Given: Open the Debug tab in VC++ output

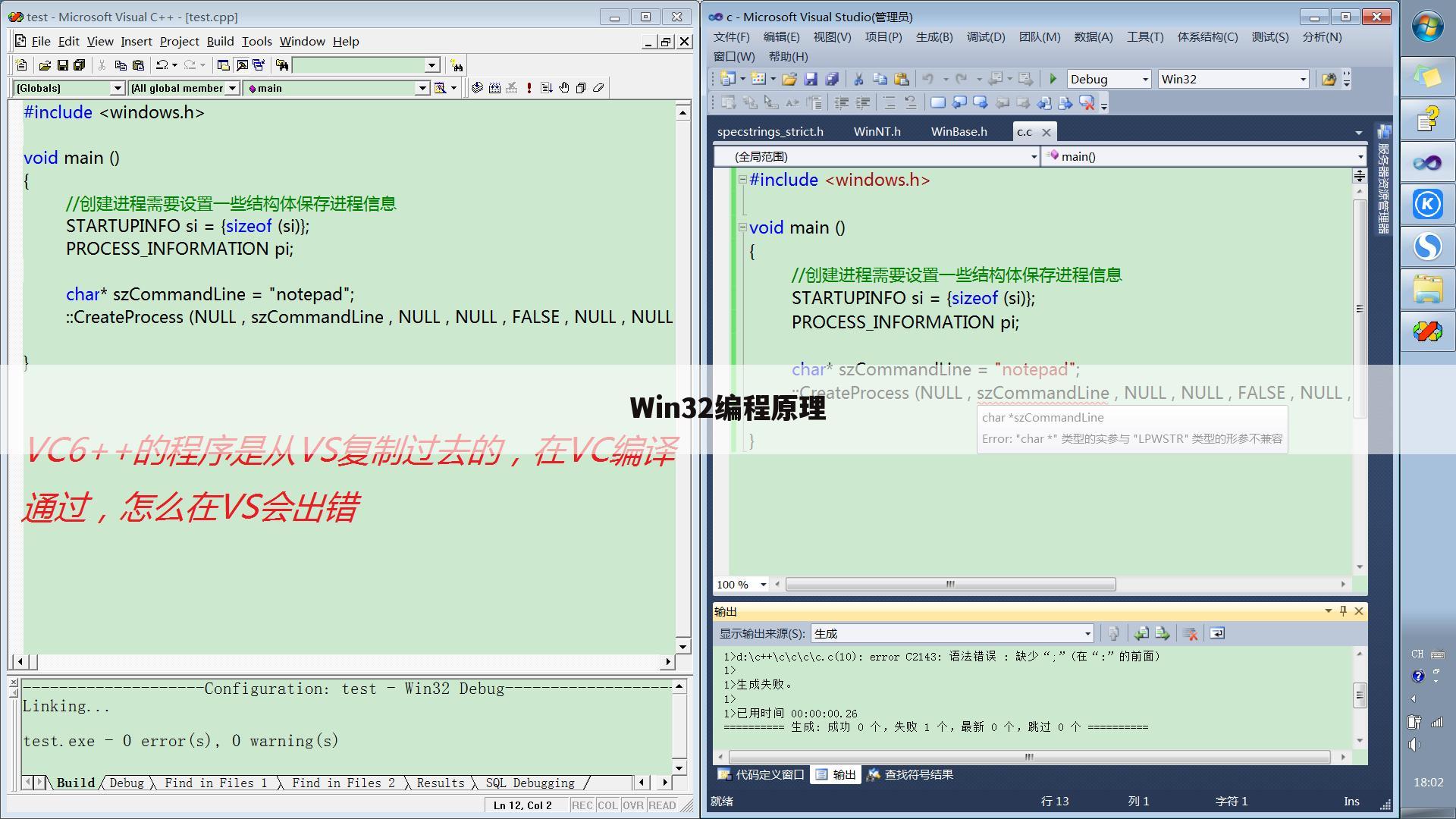Looking at the screenshot, I should click(x=126, y=783).
